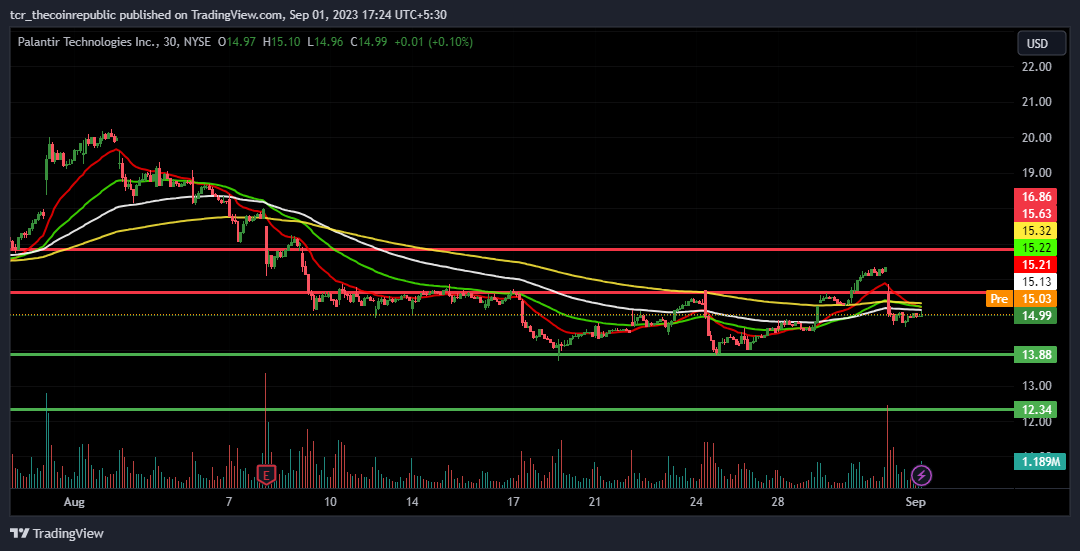Click the 22.00 price axis value
This screenshot has width=1080, height=551.
pyautogui.click(x=1037, y=67)
